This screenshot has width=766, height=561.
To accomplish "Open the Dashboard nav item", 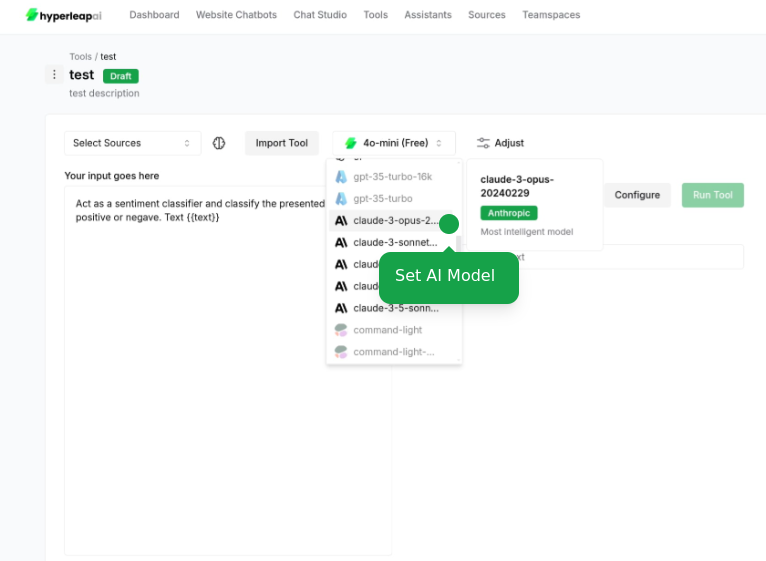I will pyautogui.click(x=154, y=15).
